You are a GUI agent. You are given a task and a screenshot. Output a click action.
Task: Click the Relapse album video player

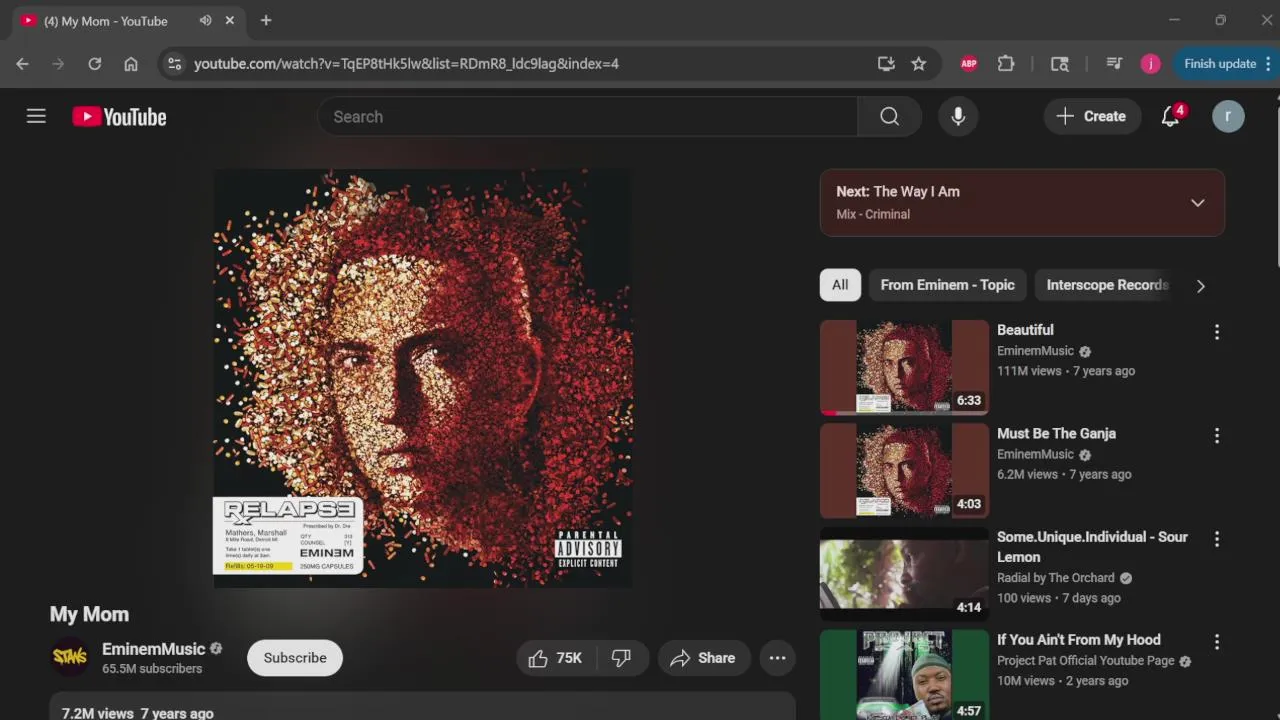coord(422,378)
